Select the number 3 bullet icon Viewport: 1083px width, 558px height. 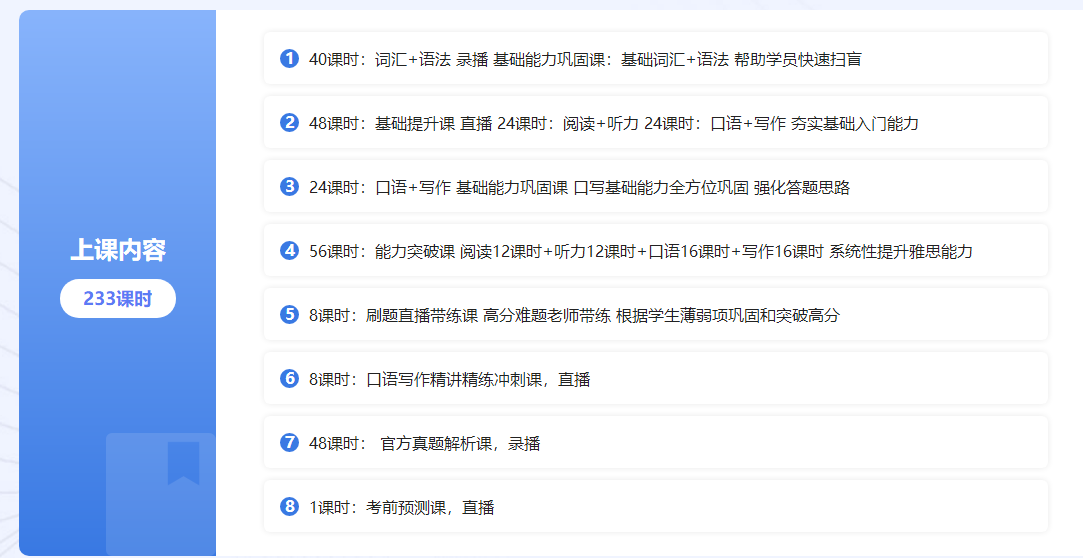pyautogui.click(x=290, y=187)
